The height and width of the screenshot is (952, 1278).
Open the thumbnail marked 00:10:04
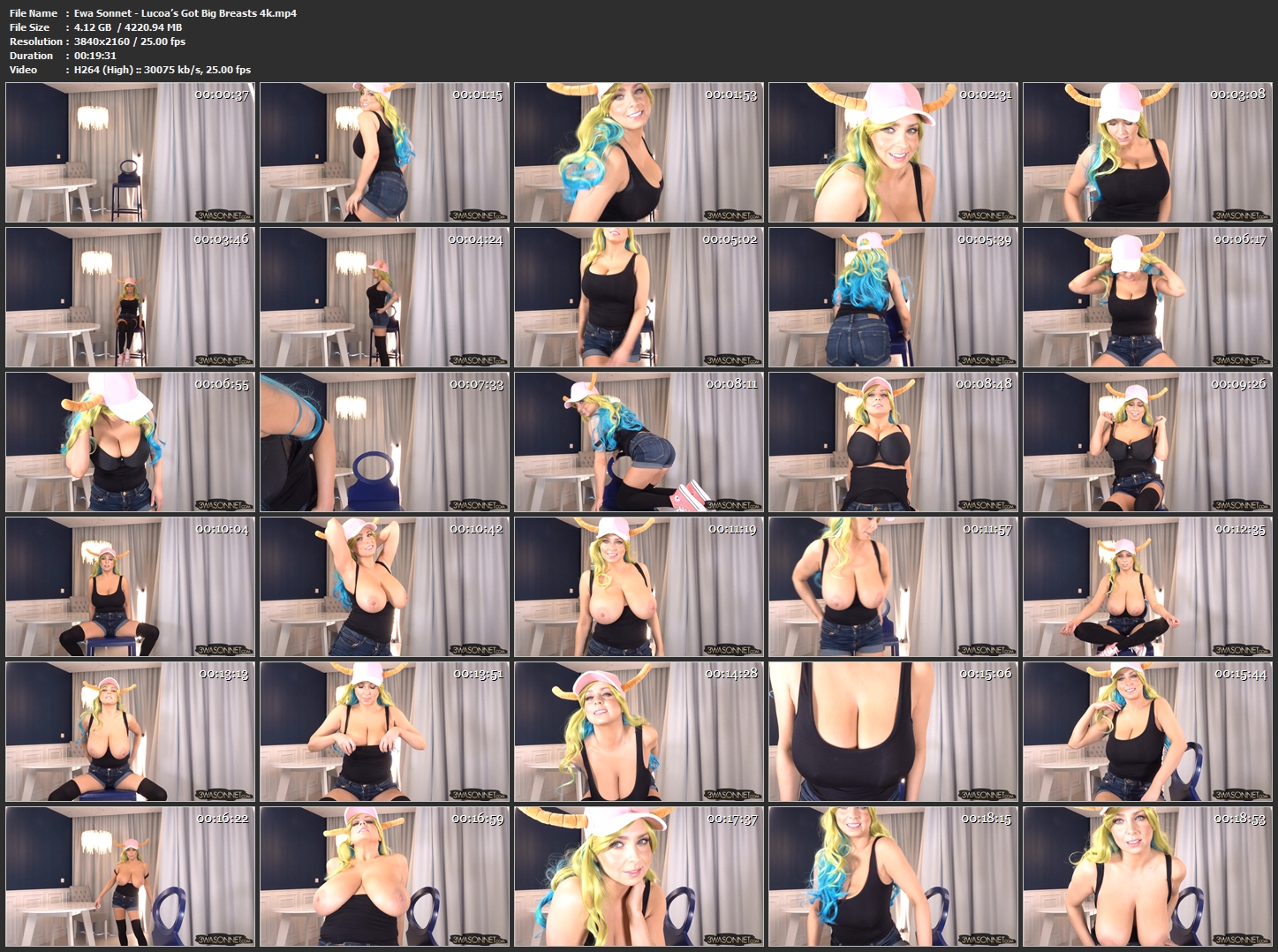[x=130, y=586]
